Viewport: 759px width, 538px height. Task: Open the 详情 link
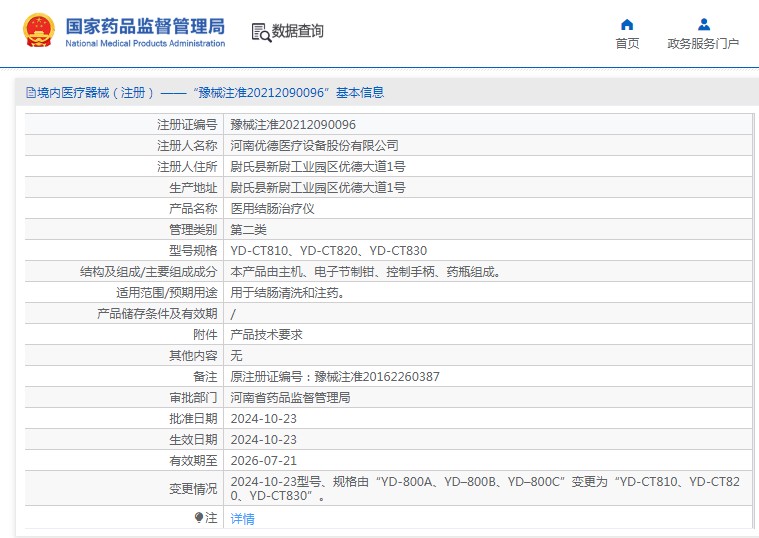242,519
